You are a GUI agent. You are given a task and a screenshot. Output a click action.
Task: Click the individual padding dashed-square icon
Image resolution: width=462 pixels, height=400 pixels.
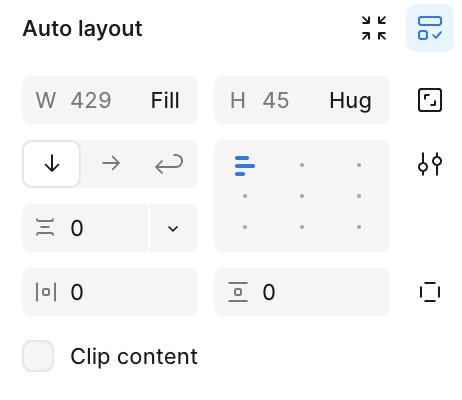[x=430, y=292]
